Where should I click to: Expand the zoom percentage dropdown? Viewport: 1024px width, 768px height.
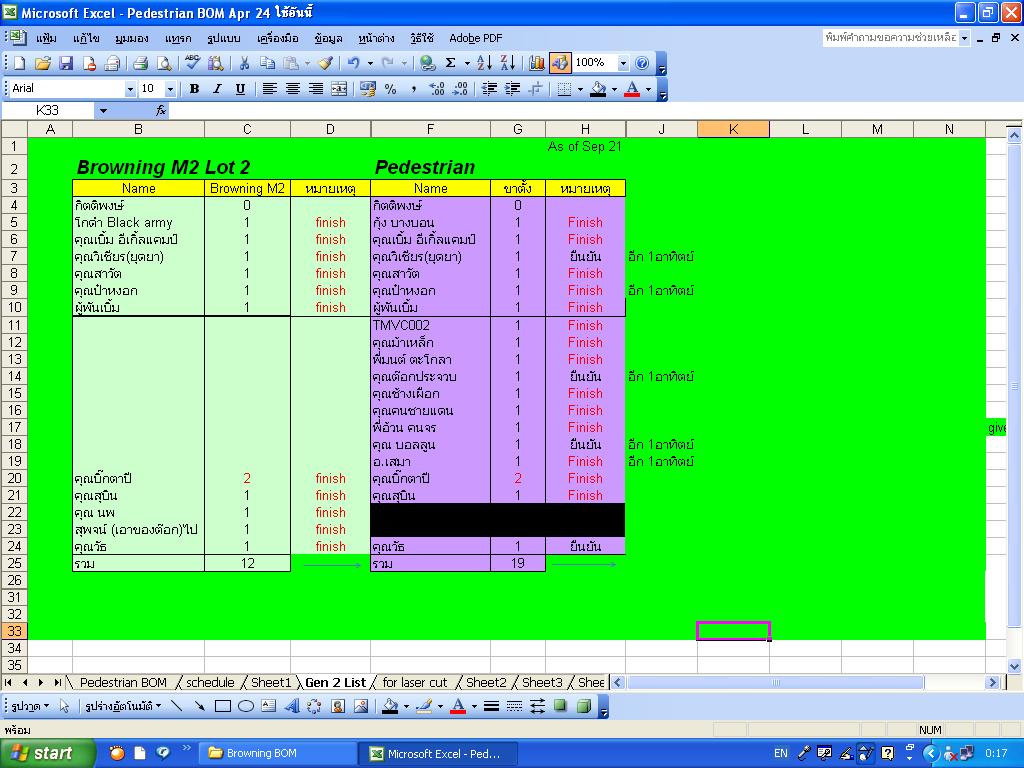pyautogui.click(x=623, y=63)
